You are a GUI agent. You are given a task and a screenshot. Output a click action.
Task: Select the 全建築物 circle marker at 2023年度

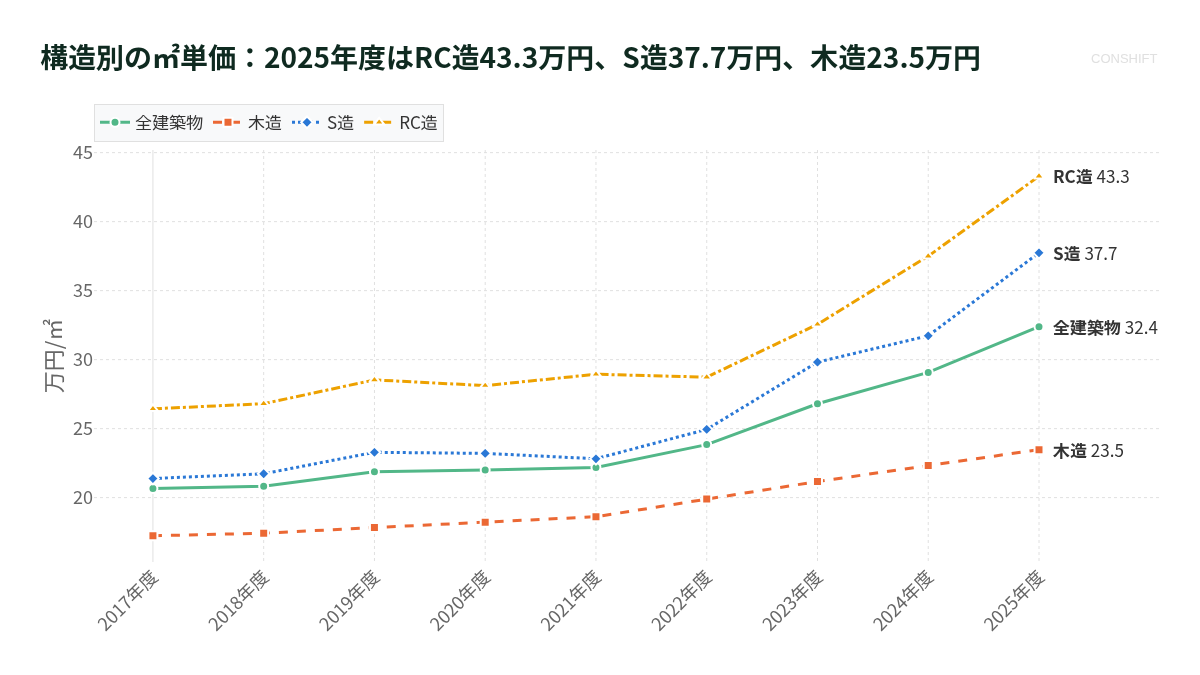[817, 404]
